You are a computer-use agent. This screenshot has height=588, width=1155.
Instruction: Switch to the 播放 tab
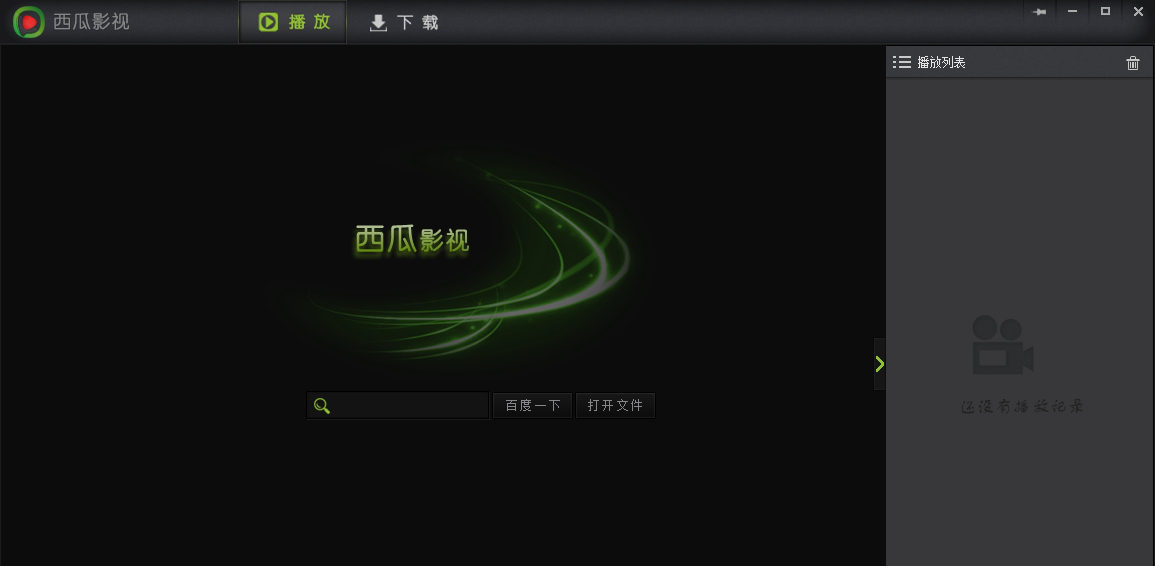click(292, 22)
